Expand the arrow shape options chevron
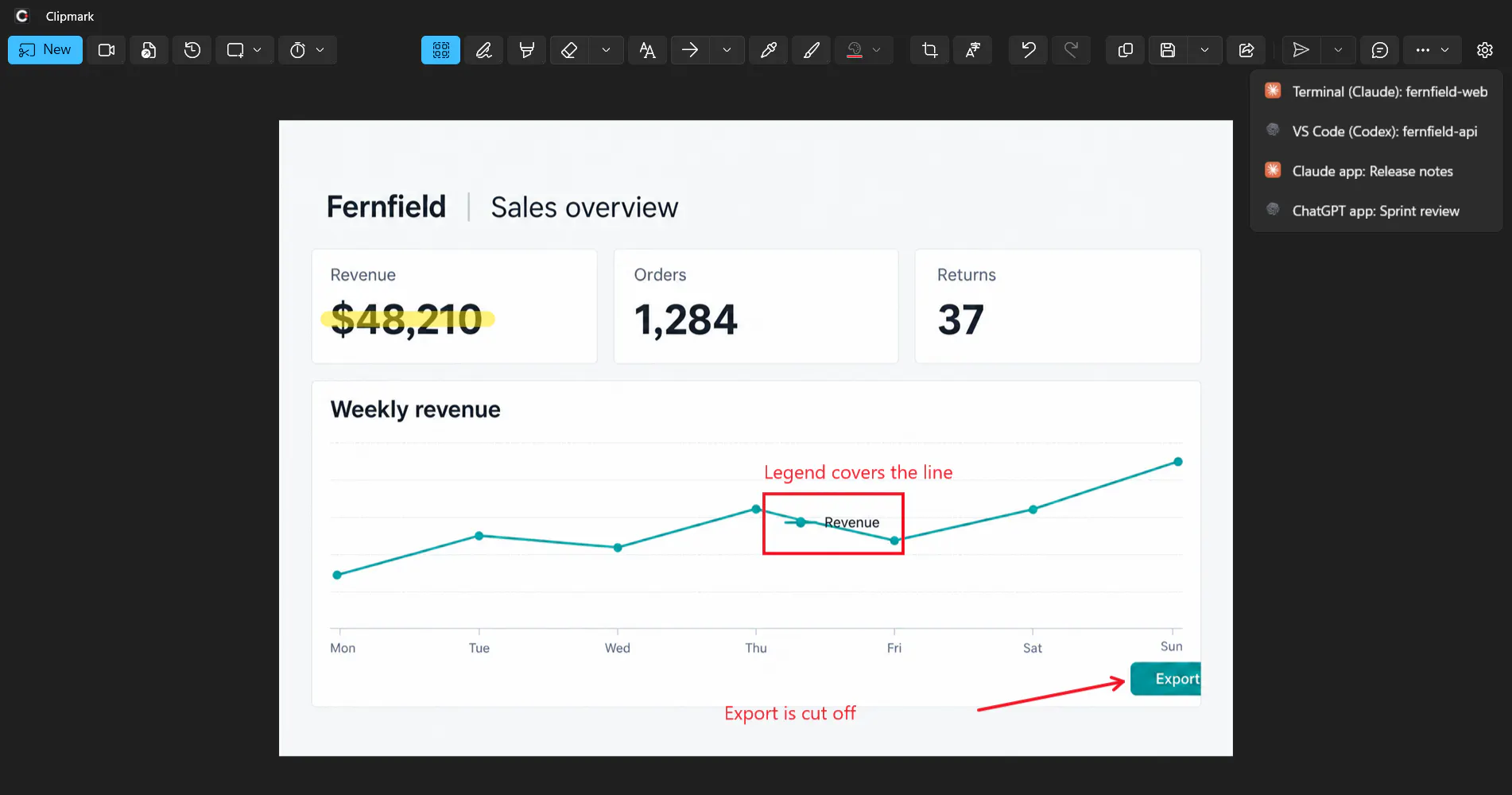The width and height of the screenshot is (1512, 795). pyautogui.click(x=727, y=50)
